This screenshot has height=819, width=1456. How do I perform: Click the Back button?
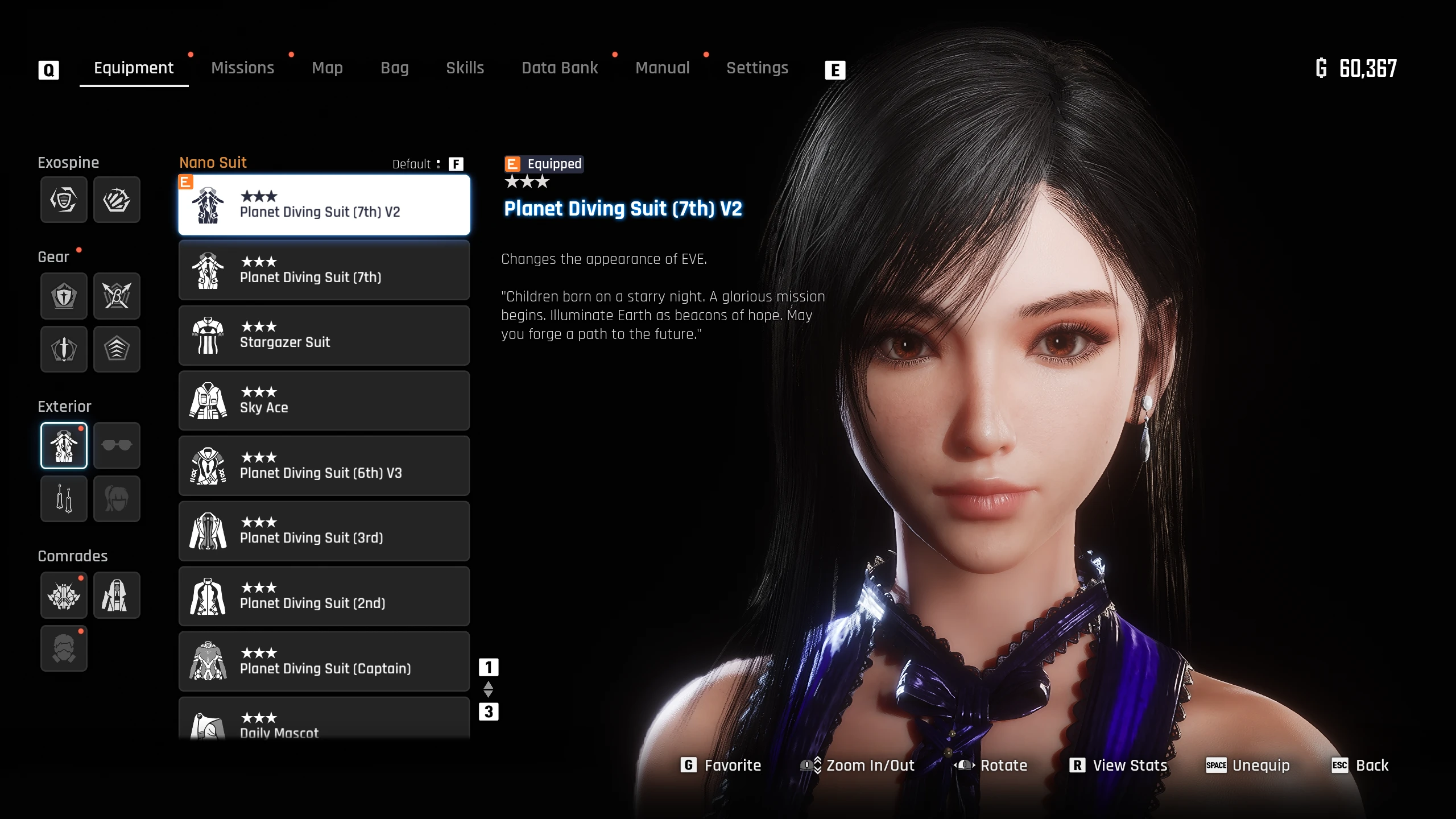pos(1360,766)
